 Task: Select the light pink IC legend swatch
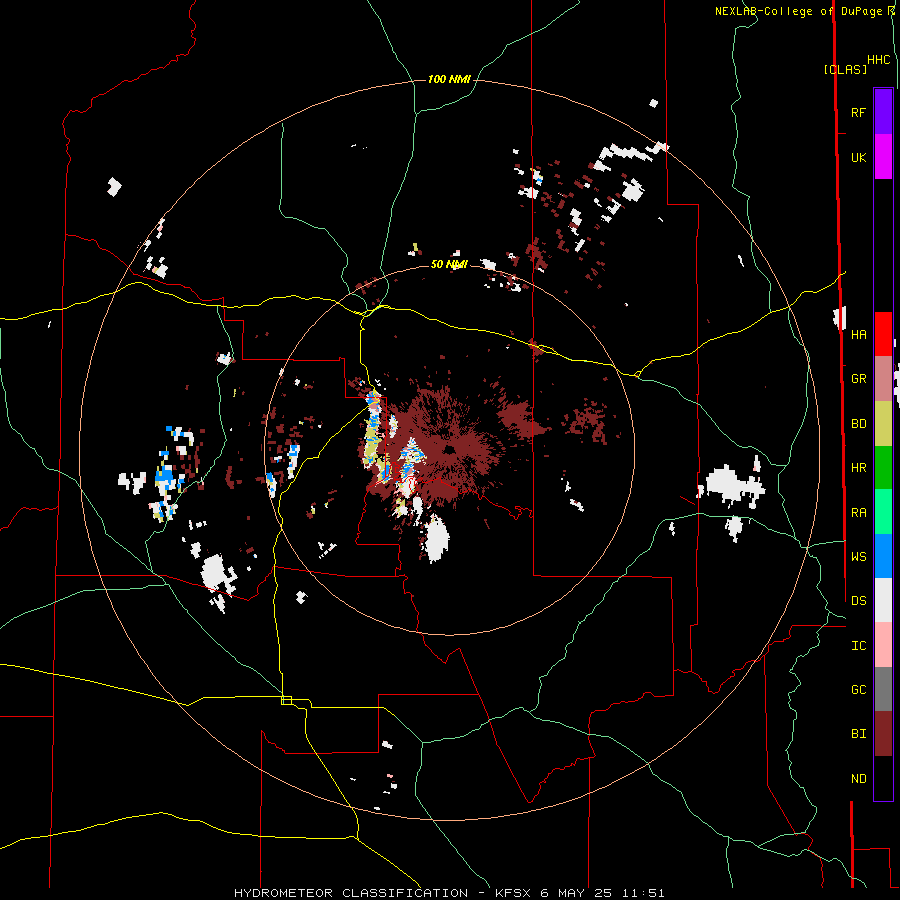[x=883, y=645]
